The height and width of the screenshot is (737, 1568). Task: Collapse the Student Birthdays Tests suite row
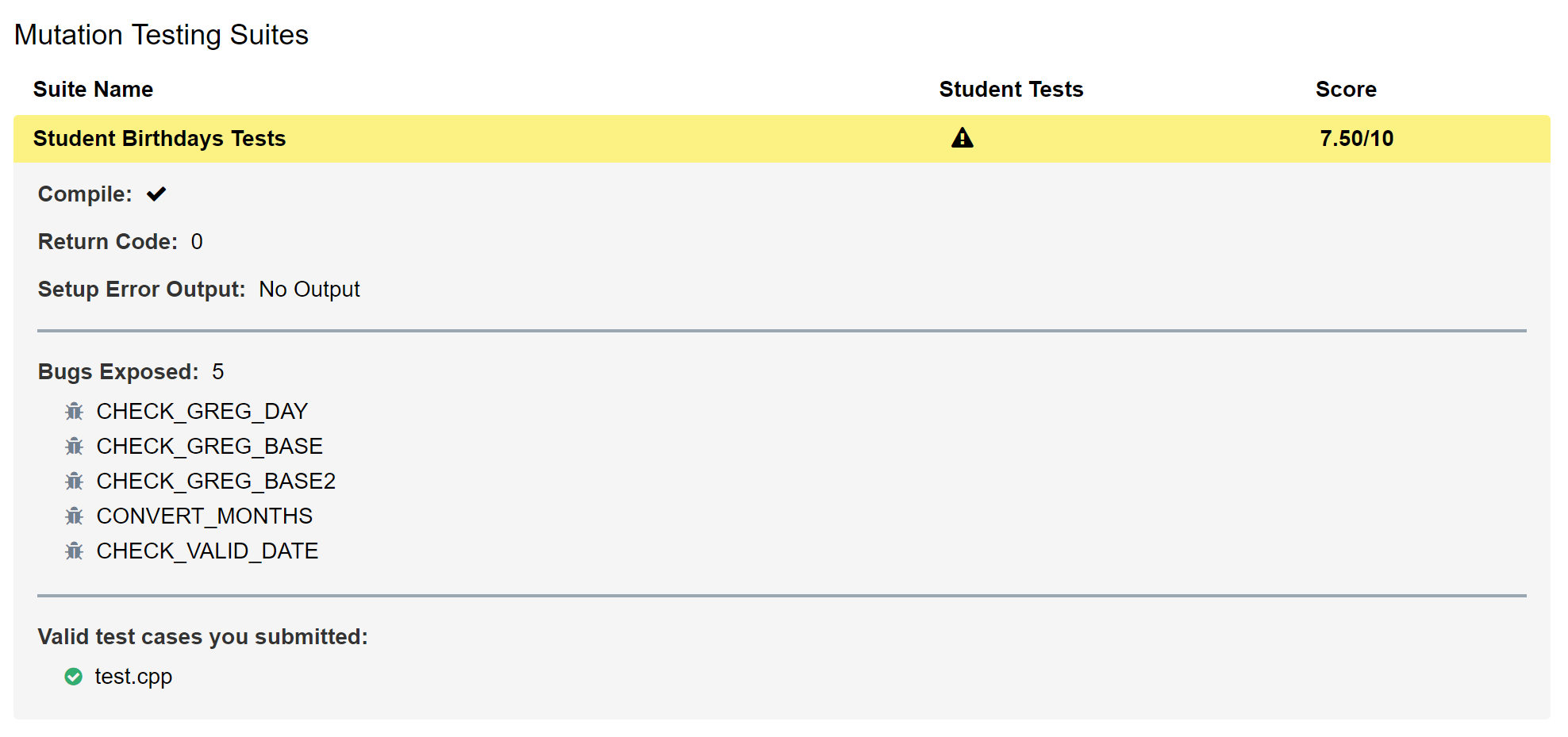(782, 139)
